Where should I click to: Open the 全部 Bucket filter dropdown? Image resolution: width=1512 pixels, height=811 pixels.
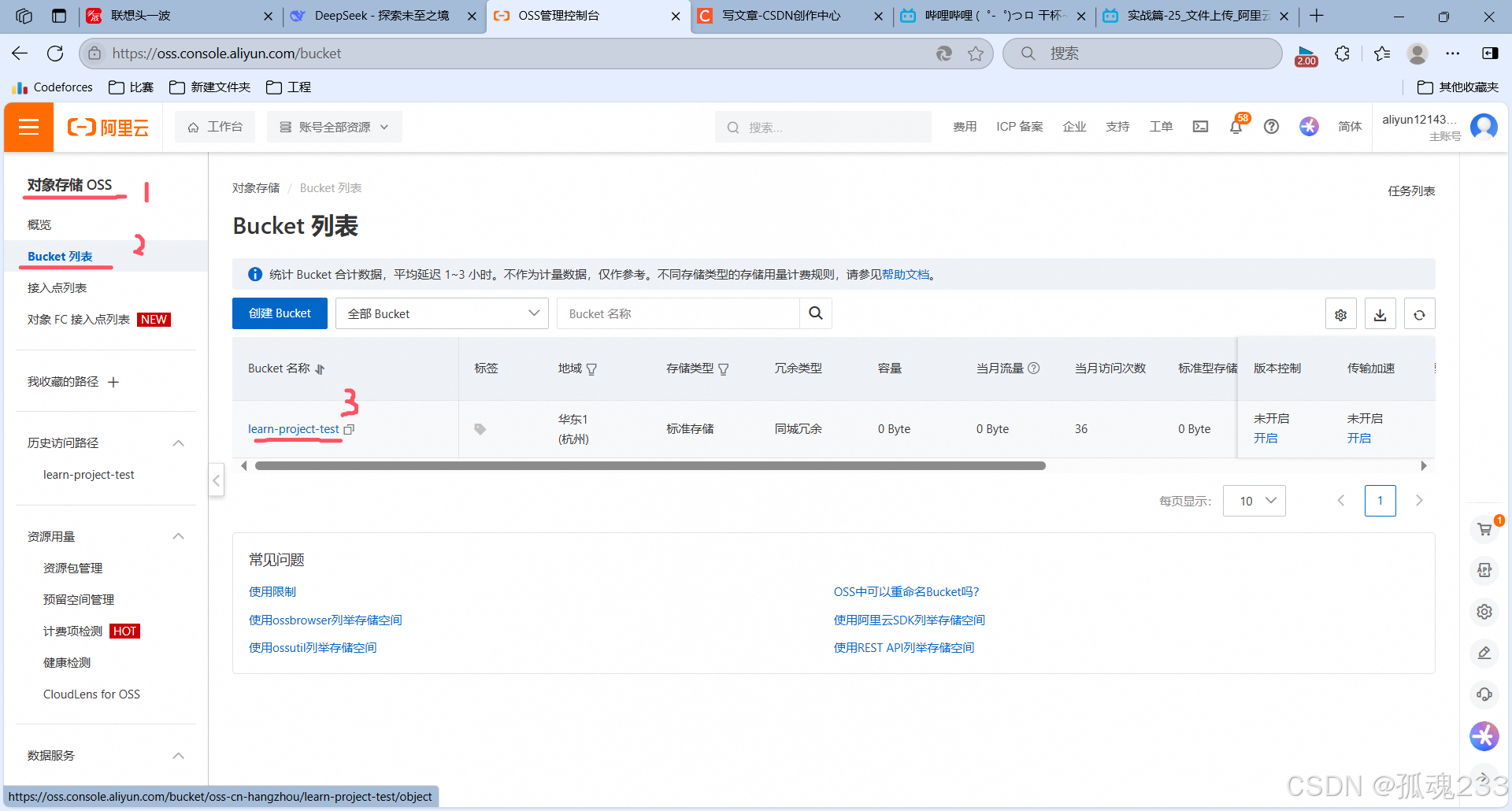click(442, 313)
